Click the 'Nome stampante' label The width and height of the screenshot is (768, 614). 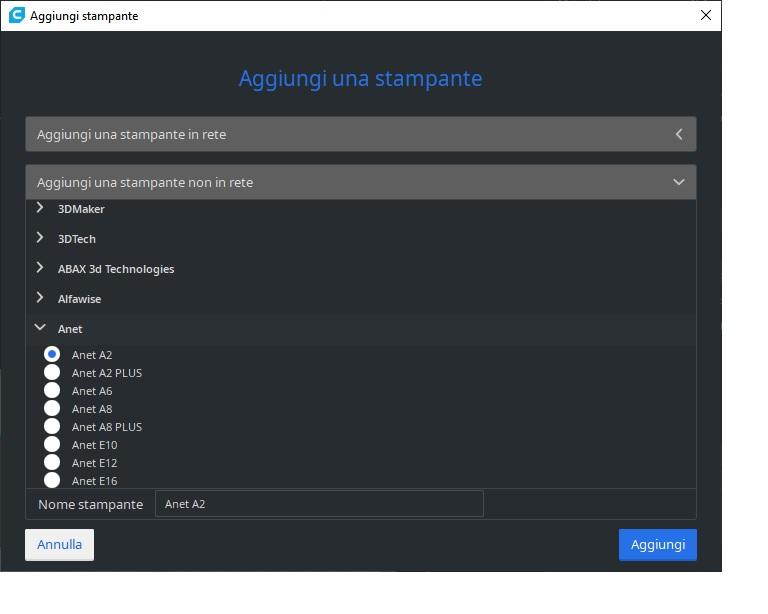click(x=91, y=504)
